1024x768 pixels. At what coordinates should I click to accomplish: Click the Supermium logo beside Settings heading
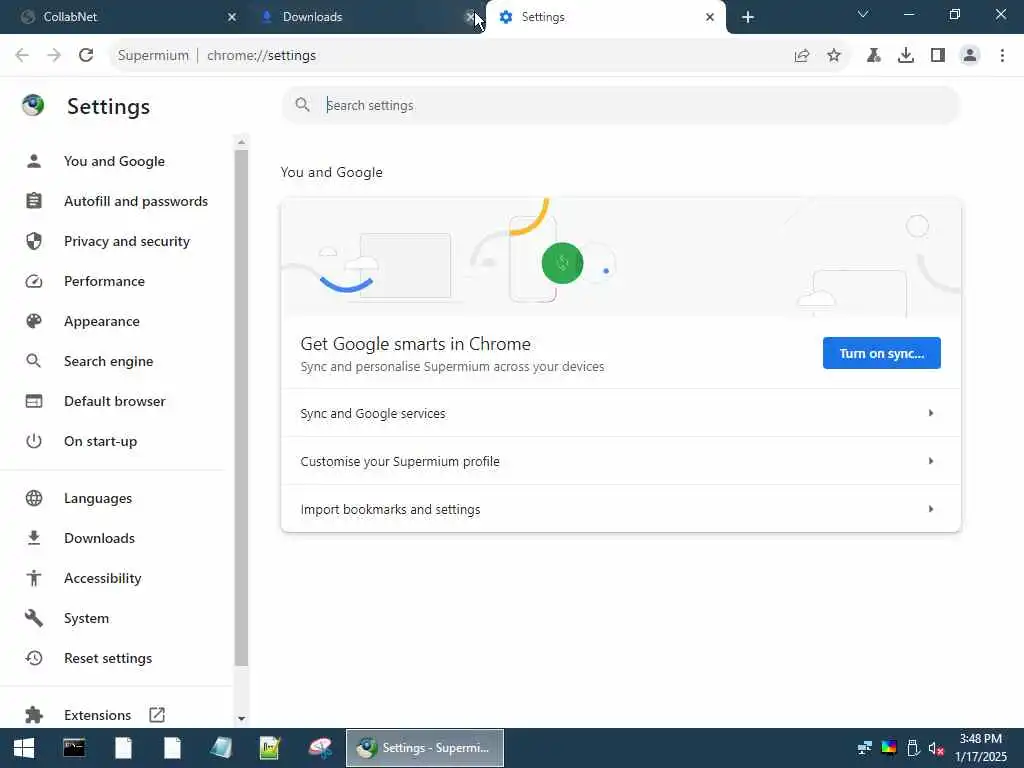coord(33,104)
